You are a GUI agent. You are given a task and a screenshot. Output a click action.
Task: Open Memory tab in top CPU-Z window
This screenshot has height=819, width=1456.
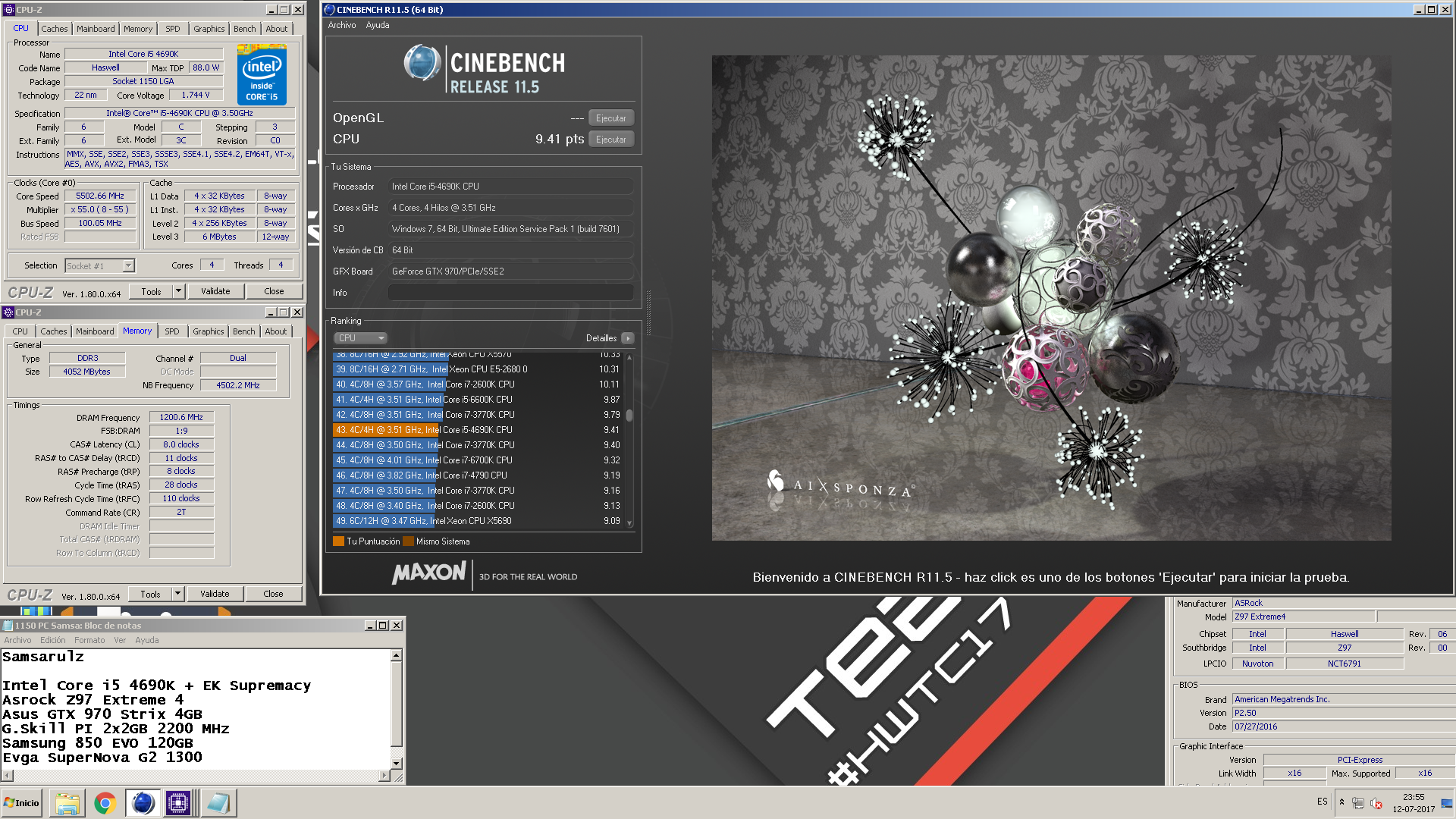[138, 29]
